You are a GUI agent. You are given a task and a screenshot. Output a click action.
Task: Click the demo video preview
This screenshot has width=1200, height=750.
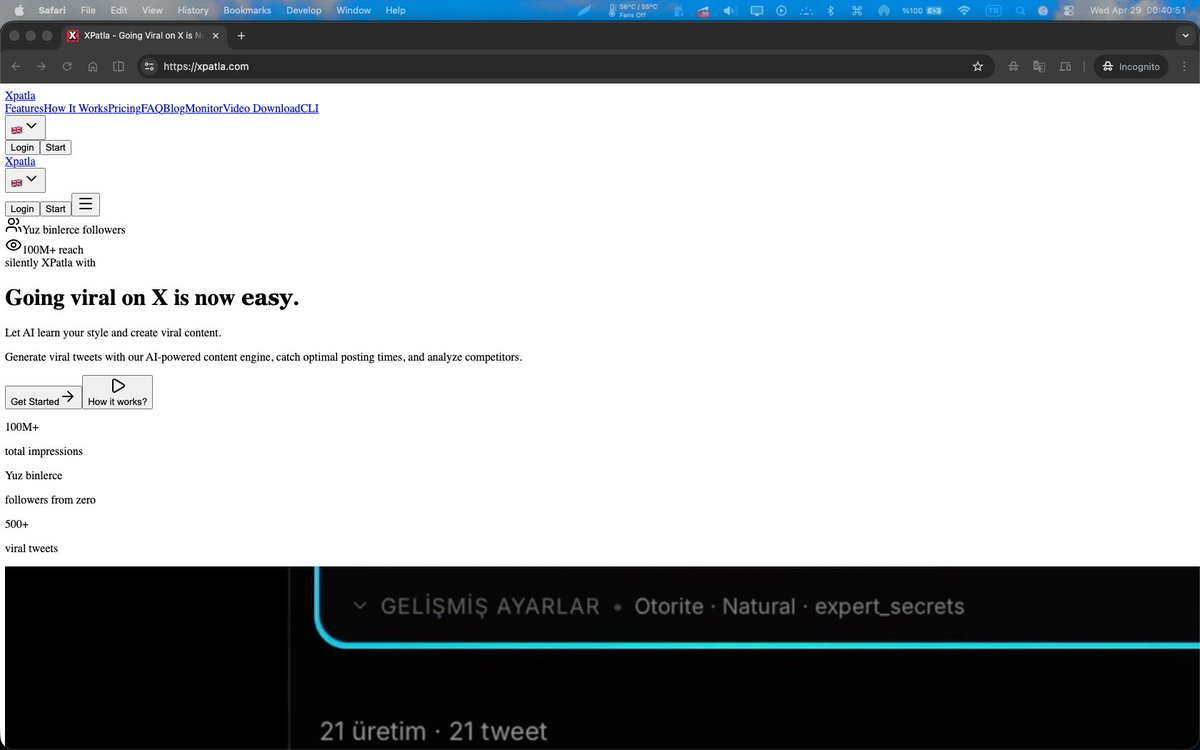(602, 657)
